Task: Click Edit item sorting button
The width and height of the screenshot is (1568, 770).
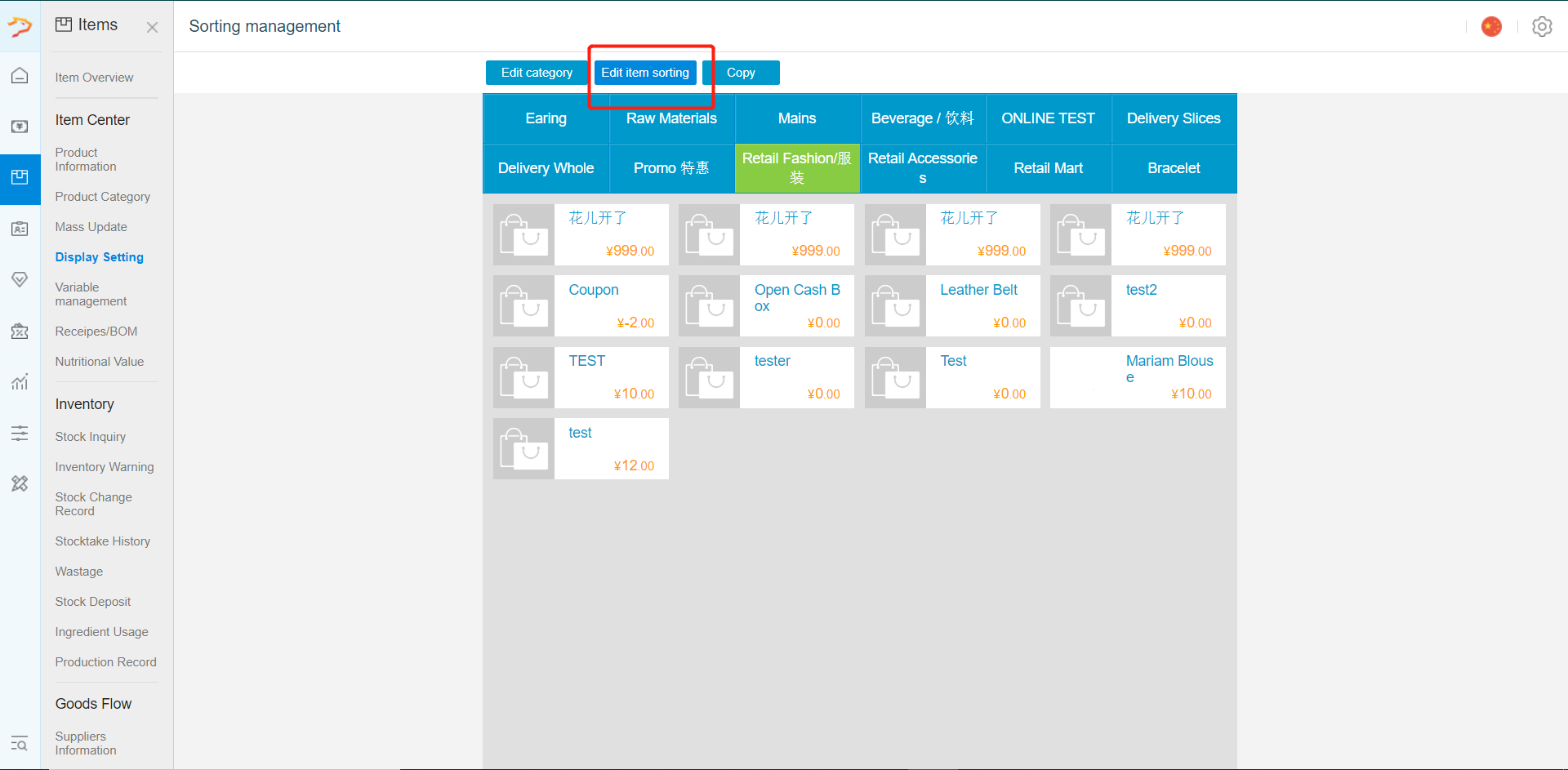Action: [x=645, y=73]
